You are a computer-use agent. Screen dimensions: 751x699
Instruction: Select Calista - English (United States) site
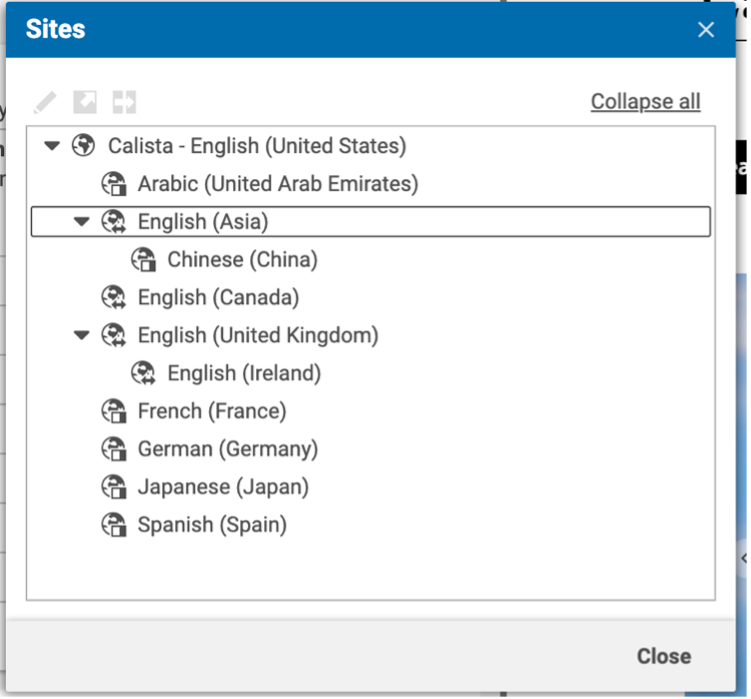(257, 146)
